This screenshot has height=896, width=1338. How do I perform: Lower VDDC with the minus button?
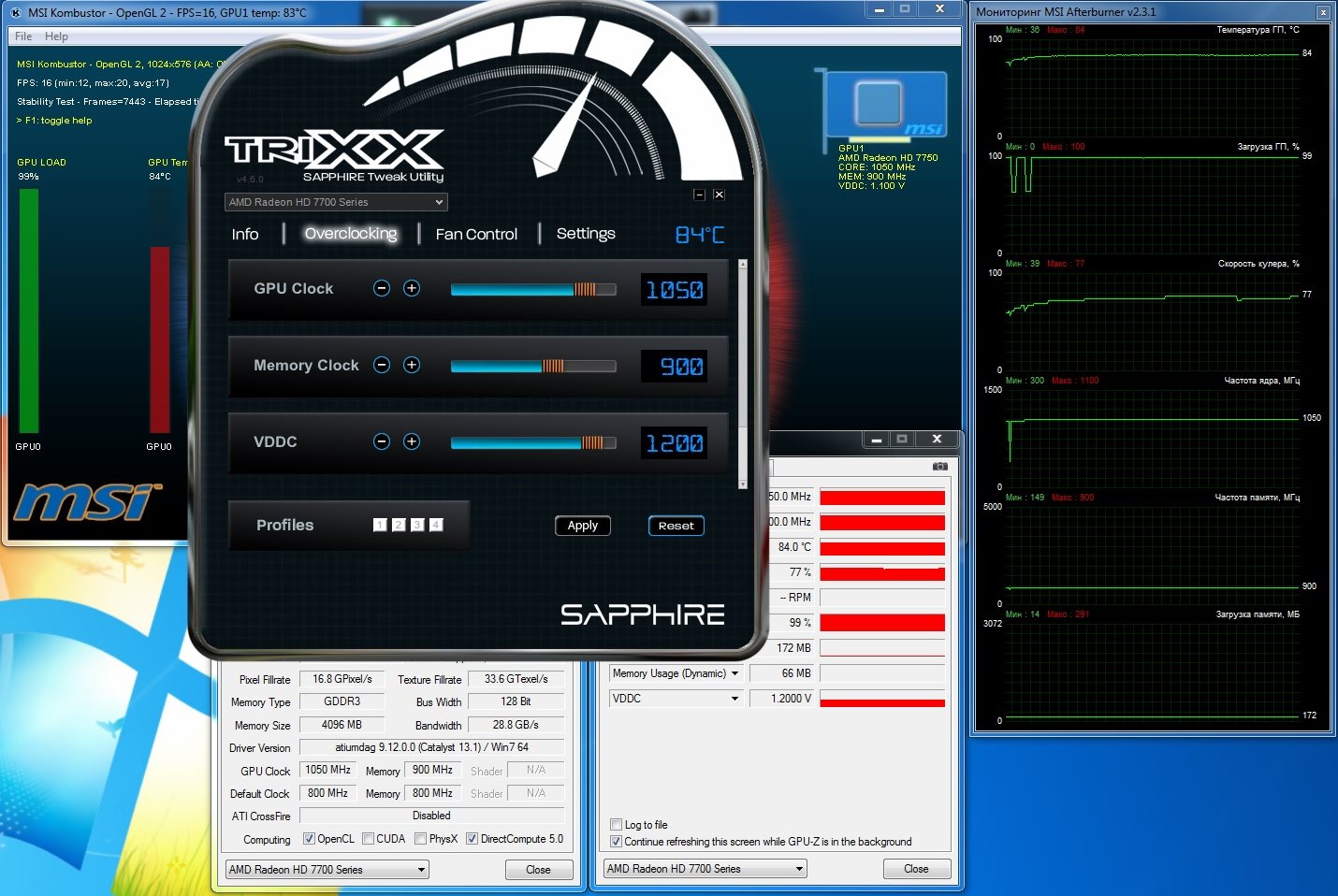382,441
